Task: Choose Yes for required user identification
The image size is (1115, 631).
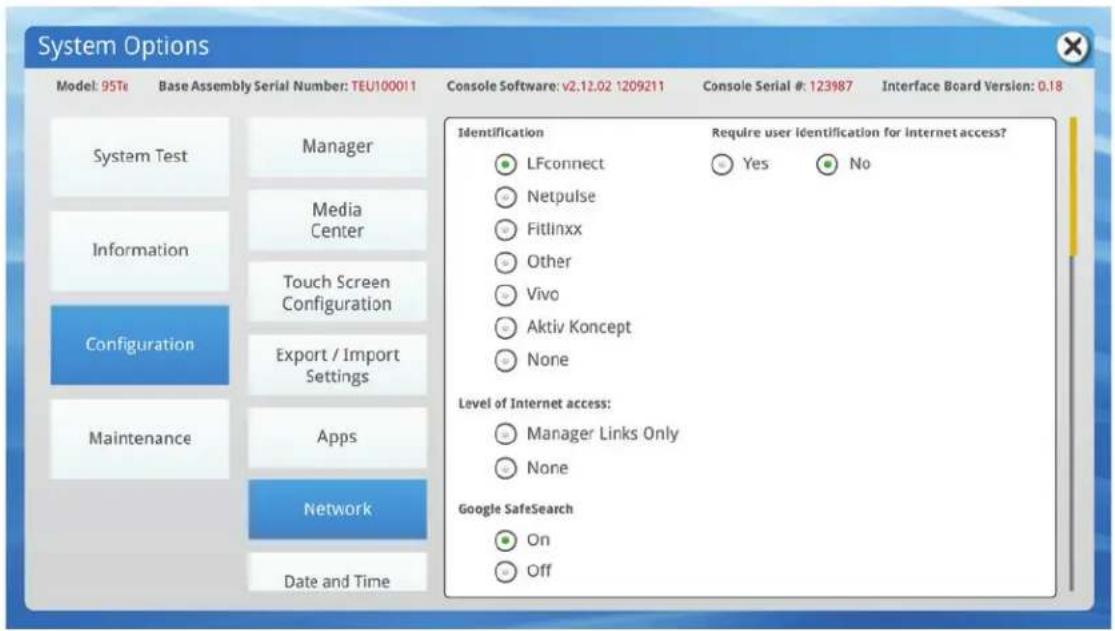Action: 722,164
